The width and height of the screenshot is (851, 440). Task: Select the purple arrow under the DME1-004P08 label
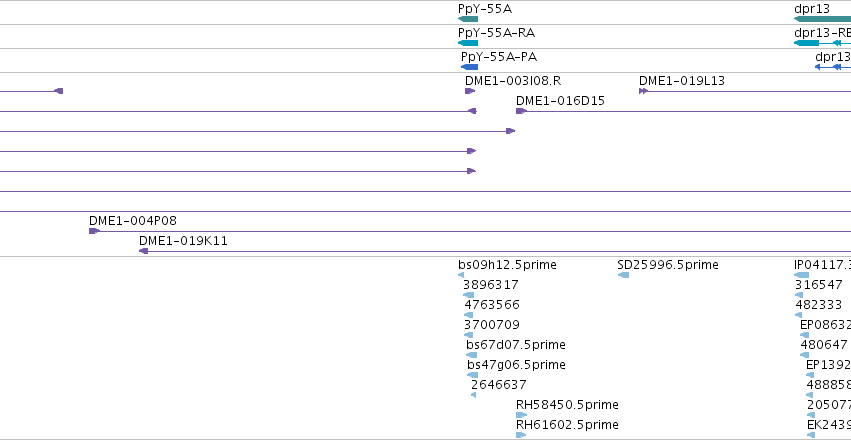(94, 231)
